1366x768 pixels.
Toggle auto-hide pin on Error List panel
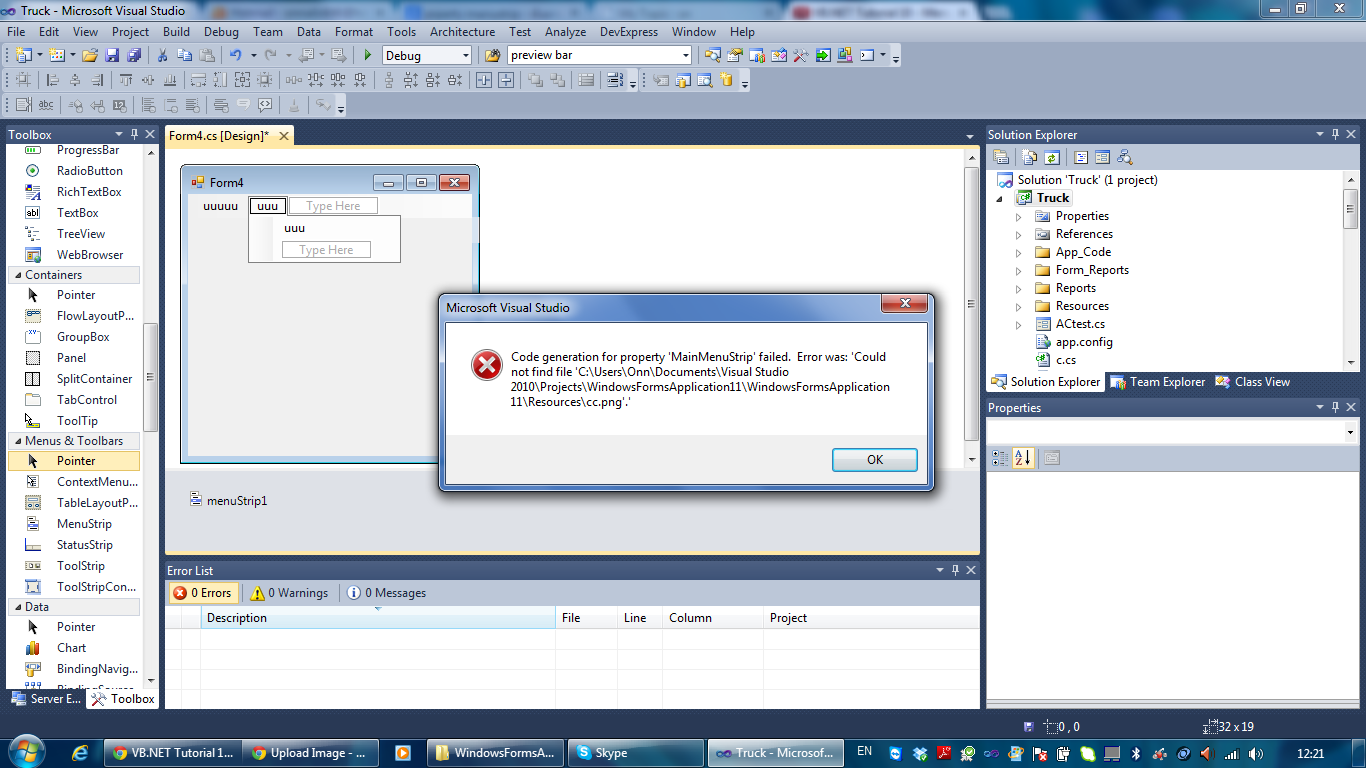tap(955, 571)
